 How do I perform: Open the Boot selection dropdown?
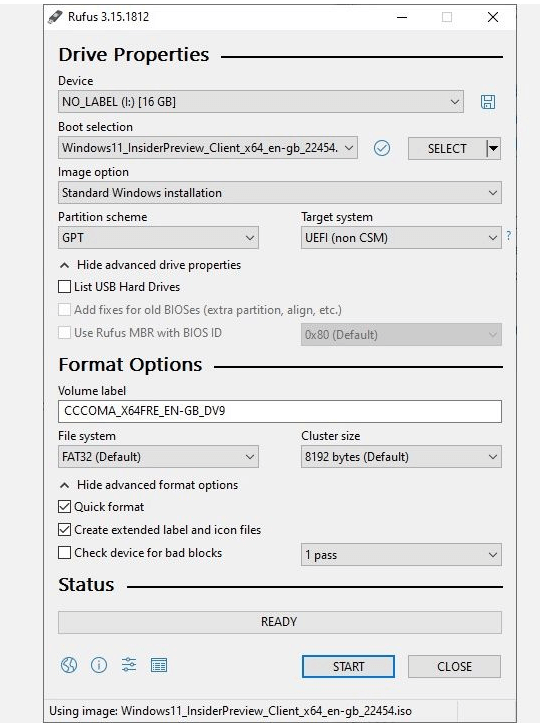tap(208, 148)
